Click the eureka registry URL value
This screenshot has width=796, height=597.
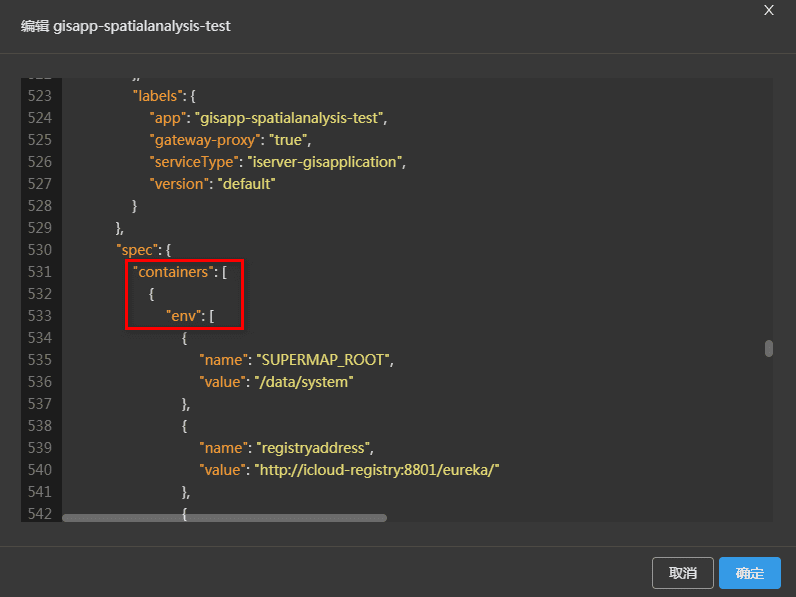coord(377,470)
